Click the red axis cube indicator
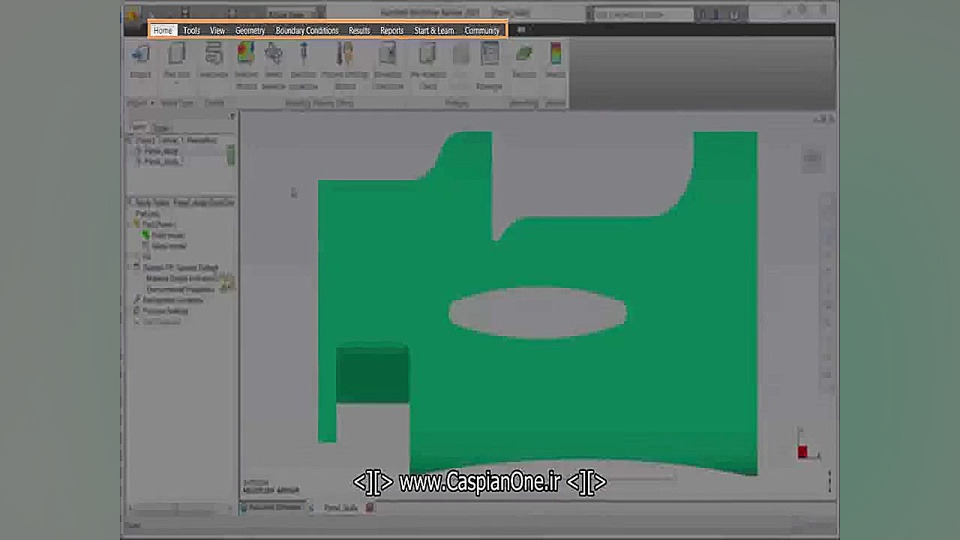The height and width of the screenshot is (540, 960). point(803,452)
